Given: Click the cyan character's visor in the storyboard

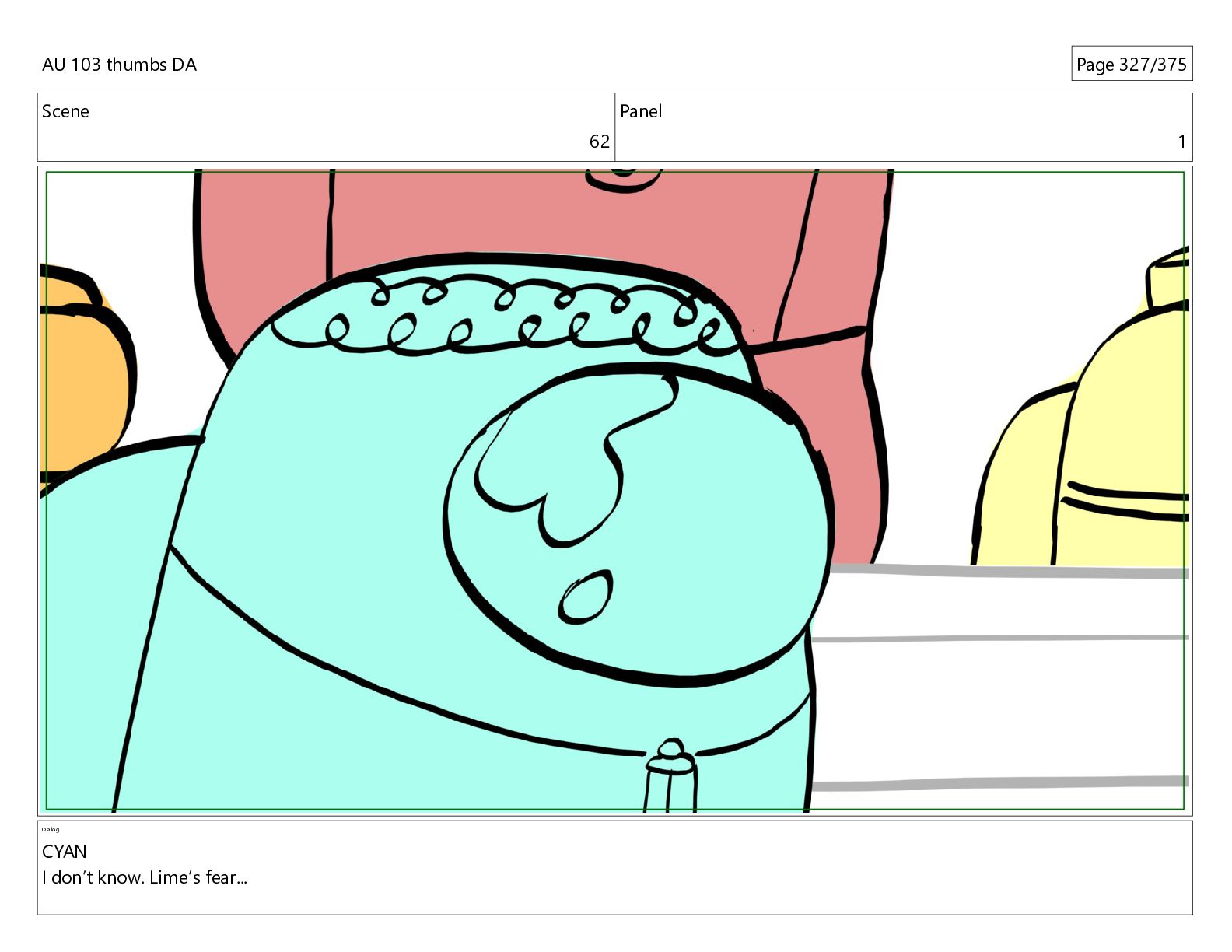Looking at the screenshot, I should tap(638, 525).
